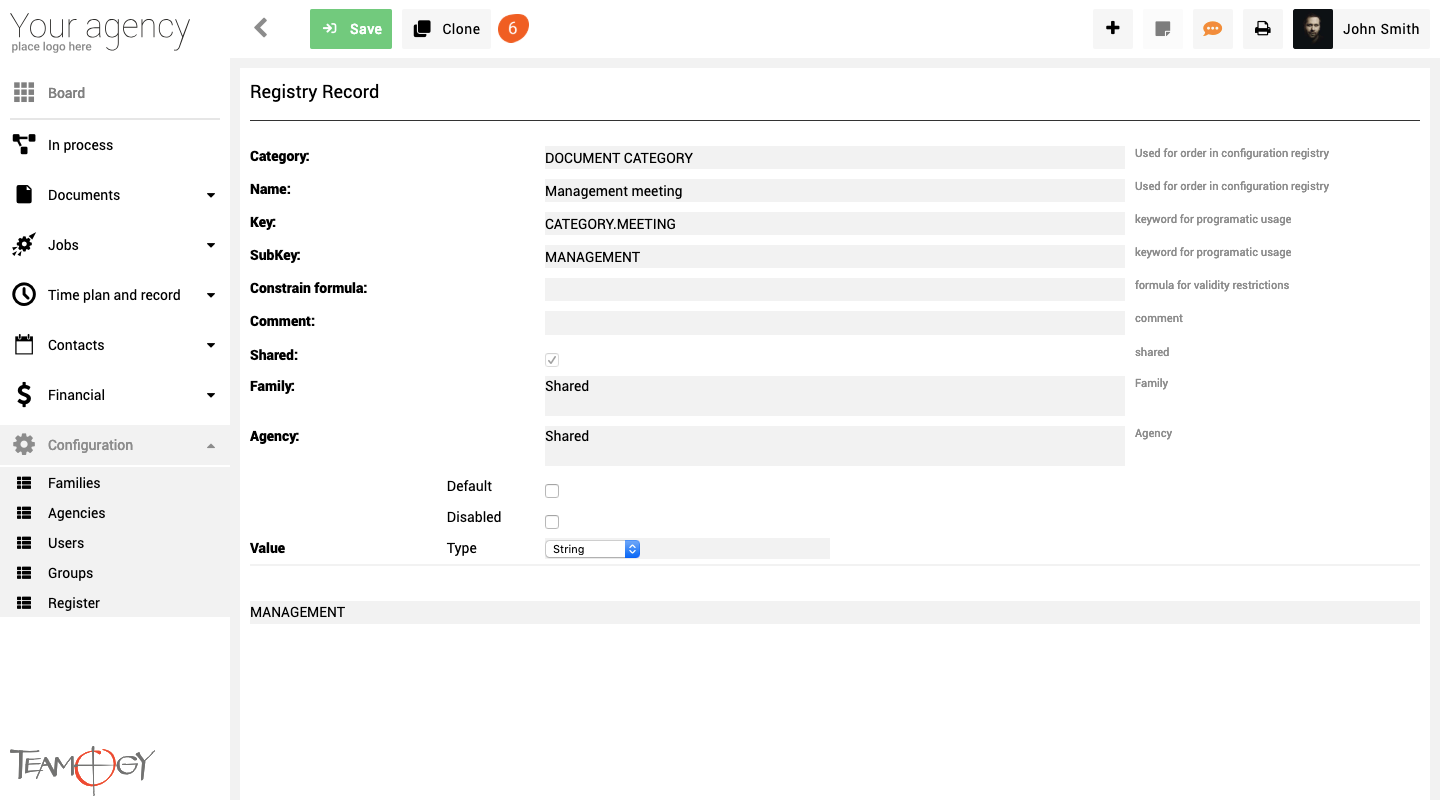The image size is (1440, 800).
Task: Click the Category field DOCUMENT CATEGORY
Action: click(x=835, y=158)
